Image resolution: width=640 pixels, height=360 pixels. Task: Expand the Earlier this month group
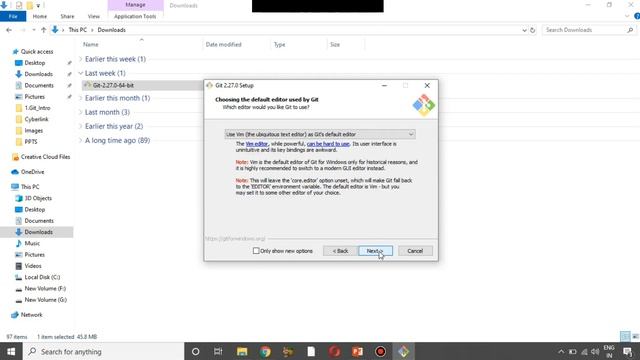[x=80, y=98]
